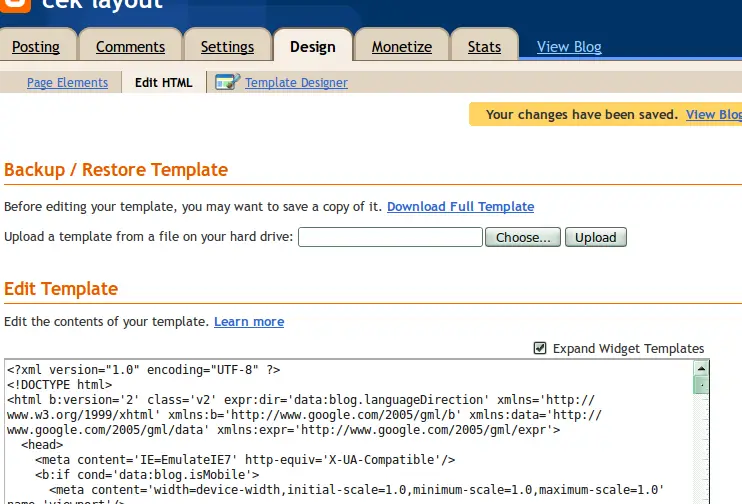Screen dimensions: 742x504
Task: Click the Upload button
Action: (x=596, y=237)
